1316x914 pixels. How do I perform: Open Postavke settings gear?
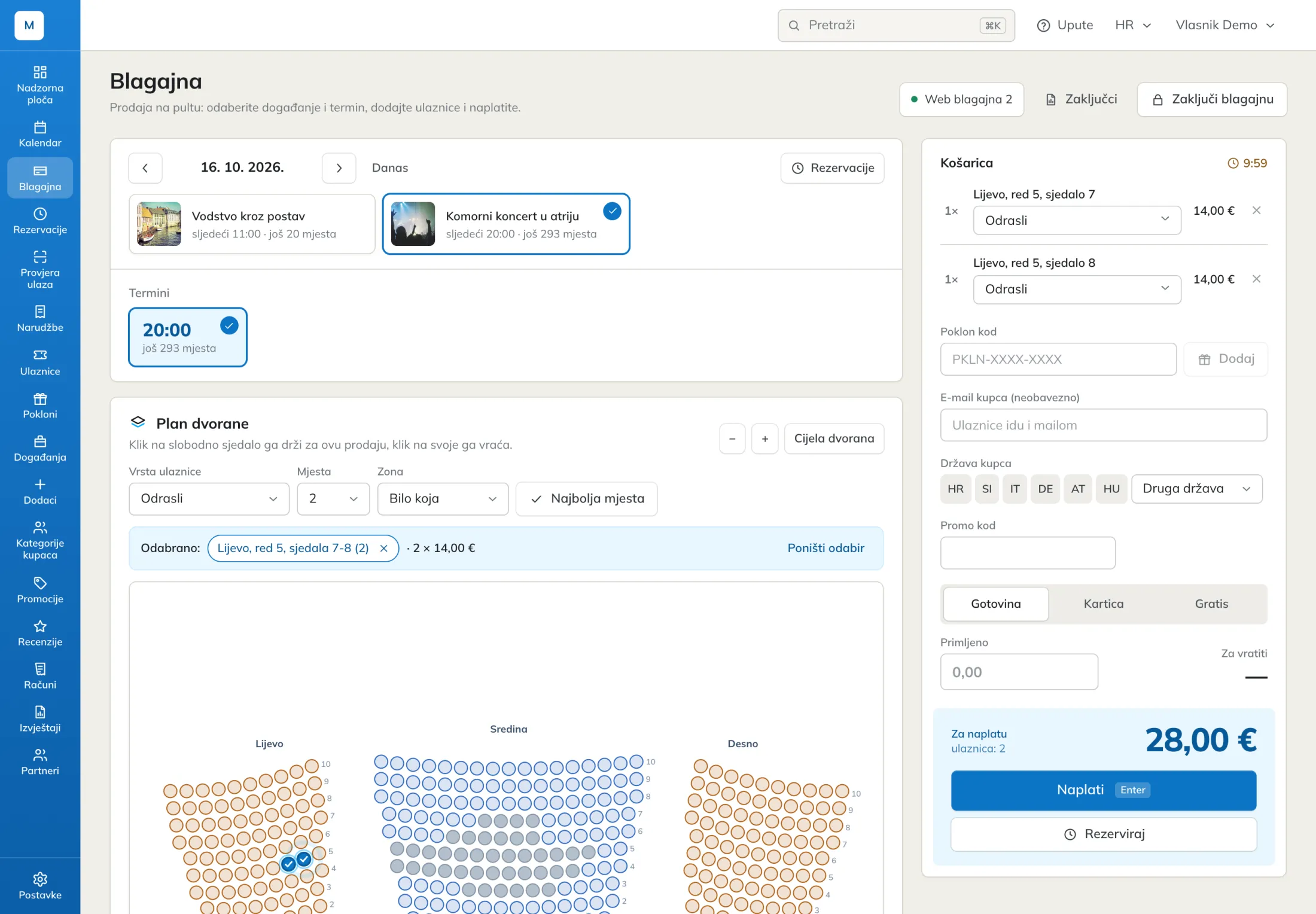pyautogui.click(x=40, y=886)
